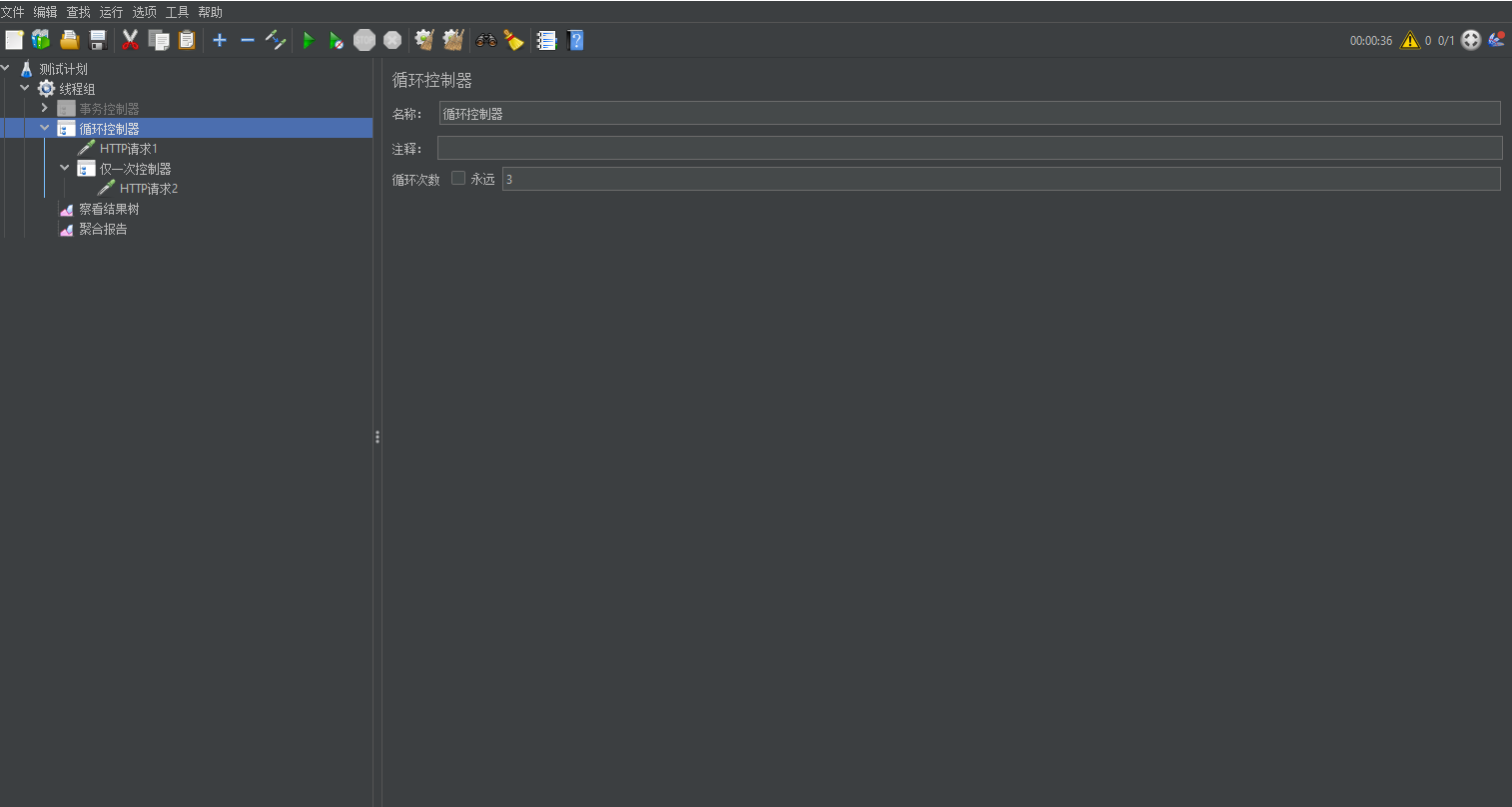Screen dimensions: 1512x807
Task: Click the feather icon with red dot
Action: click(x=1496, y=40)
